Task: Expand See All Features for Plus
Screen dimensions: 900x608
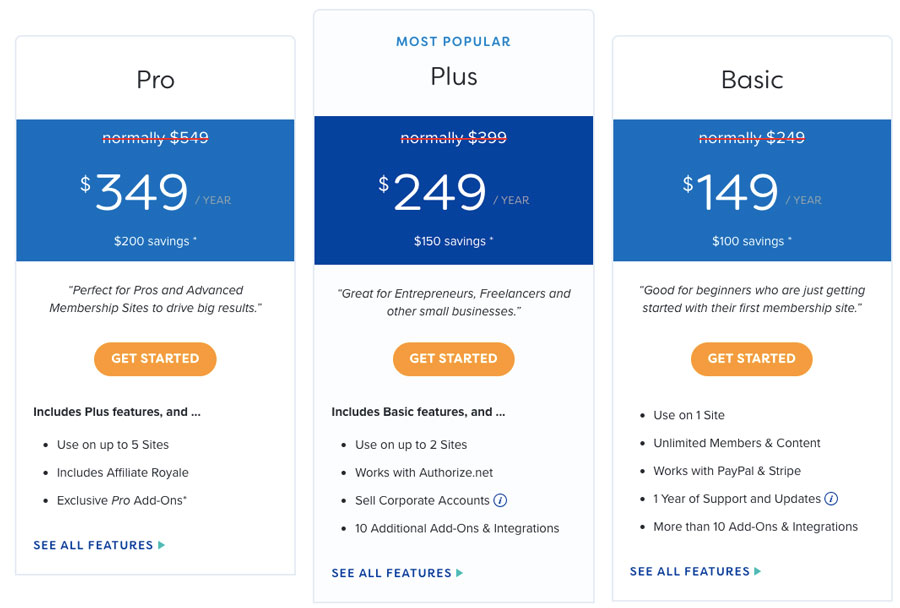Action: point(391,574)
